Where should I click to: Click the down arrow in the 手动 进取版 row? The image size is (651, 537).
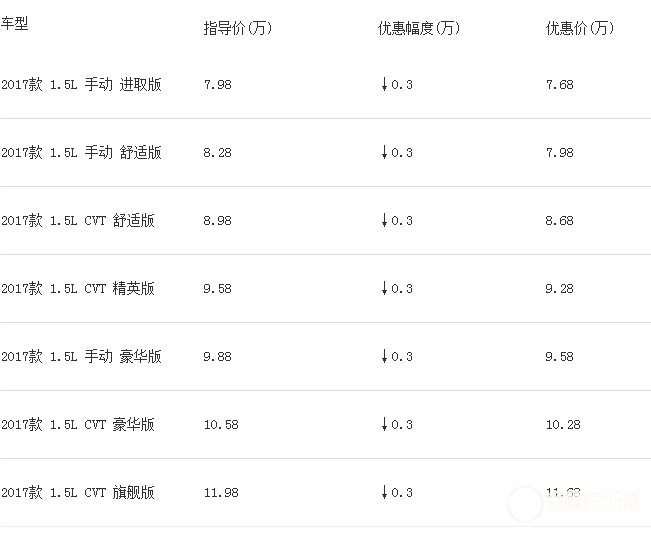click(383, 85)
